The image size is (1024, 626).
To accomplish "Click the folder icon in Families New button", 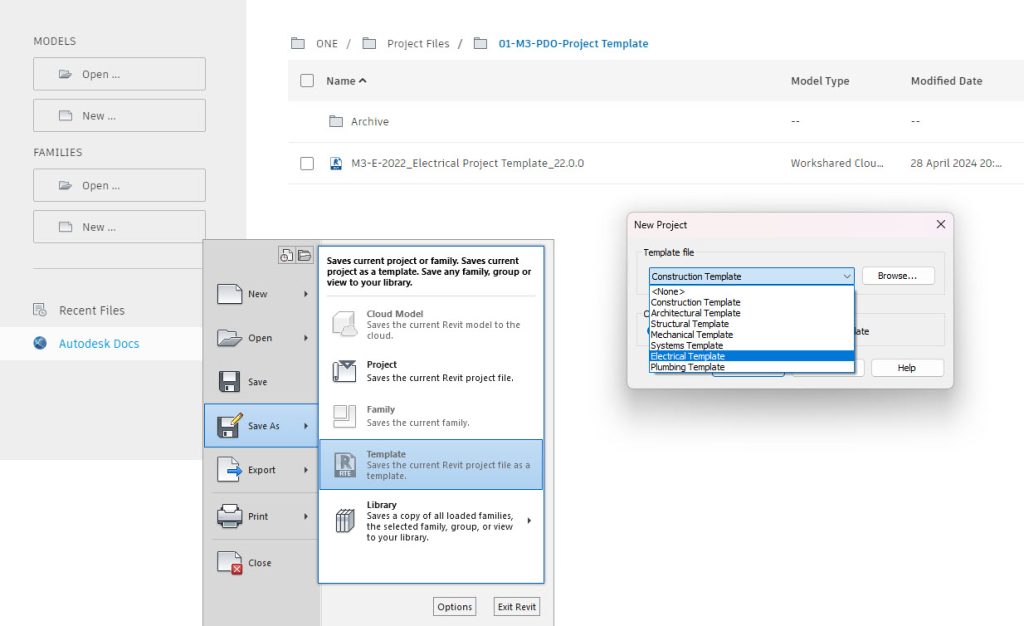I will tap(65, 227).
